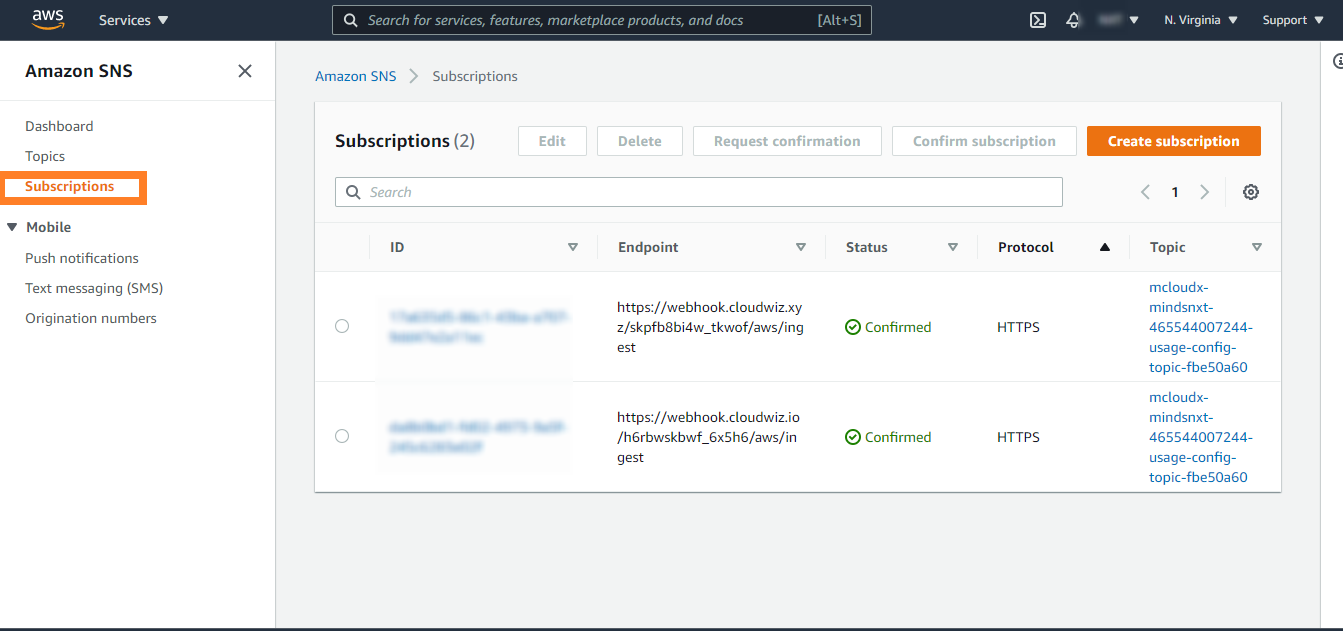Click the Create subscription button

pyautogui.click(x=1174, y=141)
